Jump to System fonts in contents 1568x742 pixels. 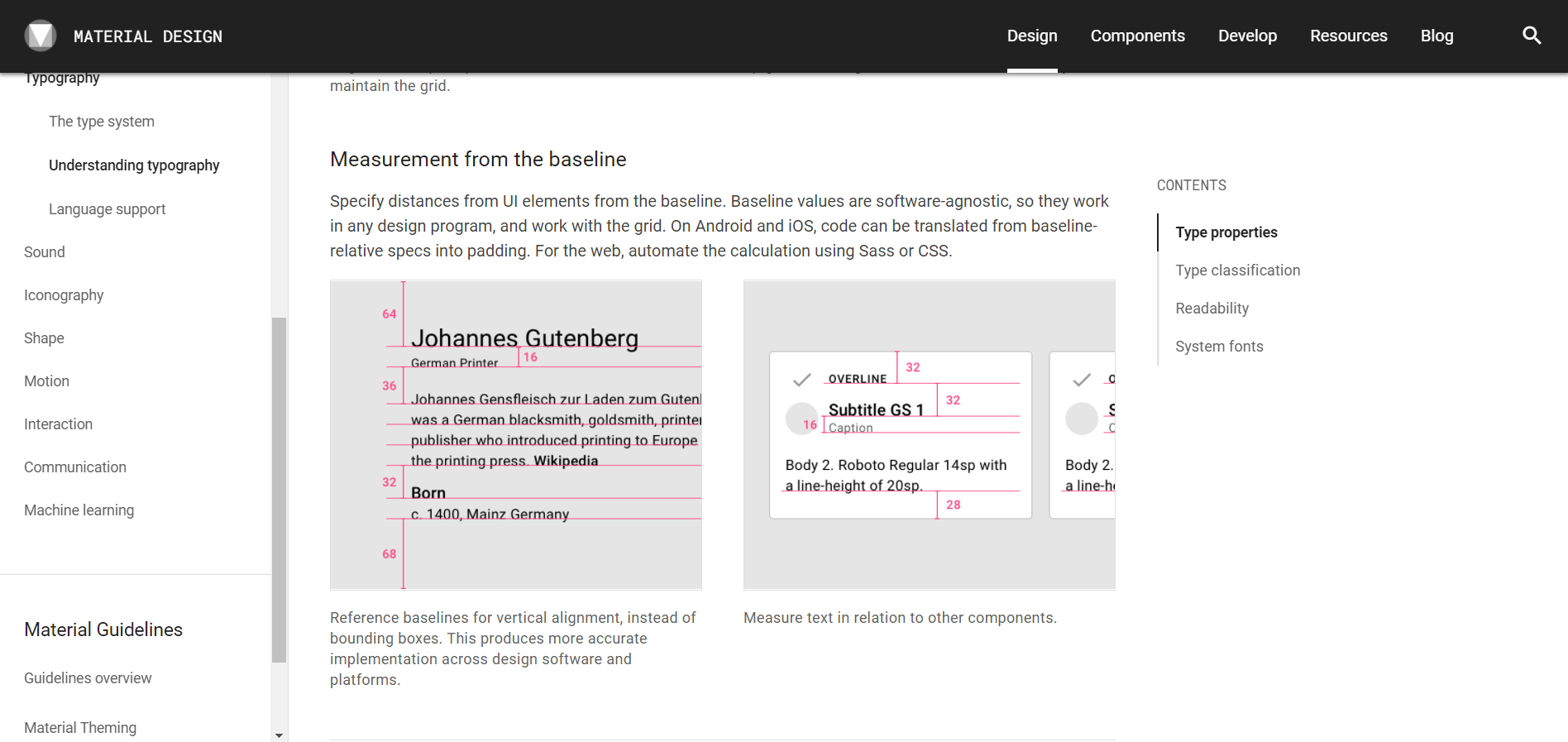pos(1219,347)
